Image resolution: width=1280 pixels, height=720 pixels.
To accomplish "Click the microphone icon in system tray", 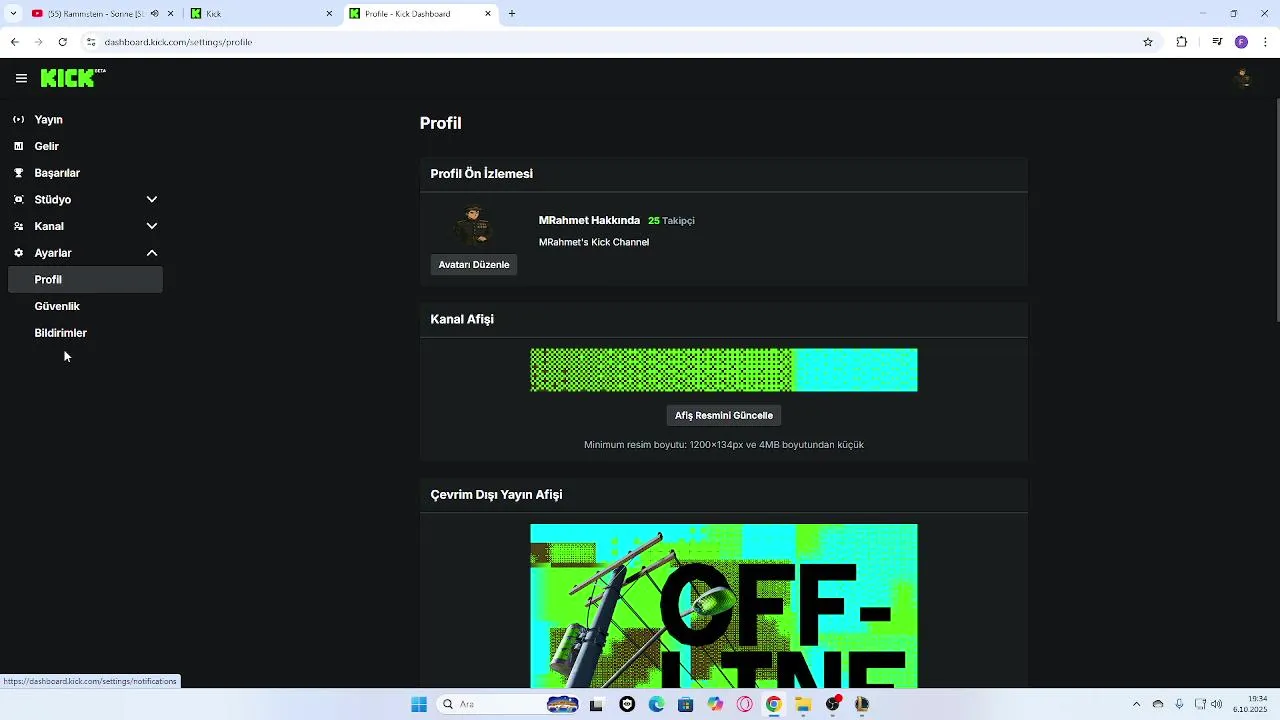I will [1179, 704].
